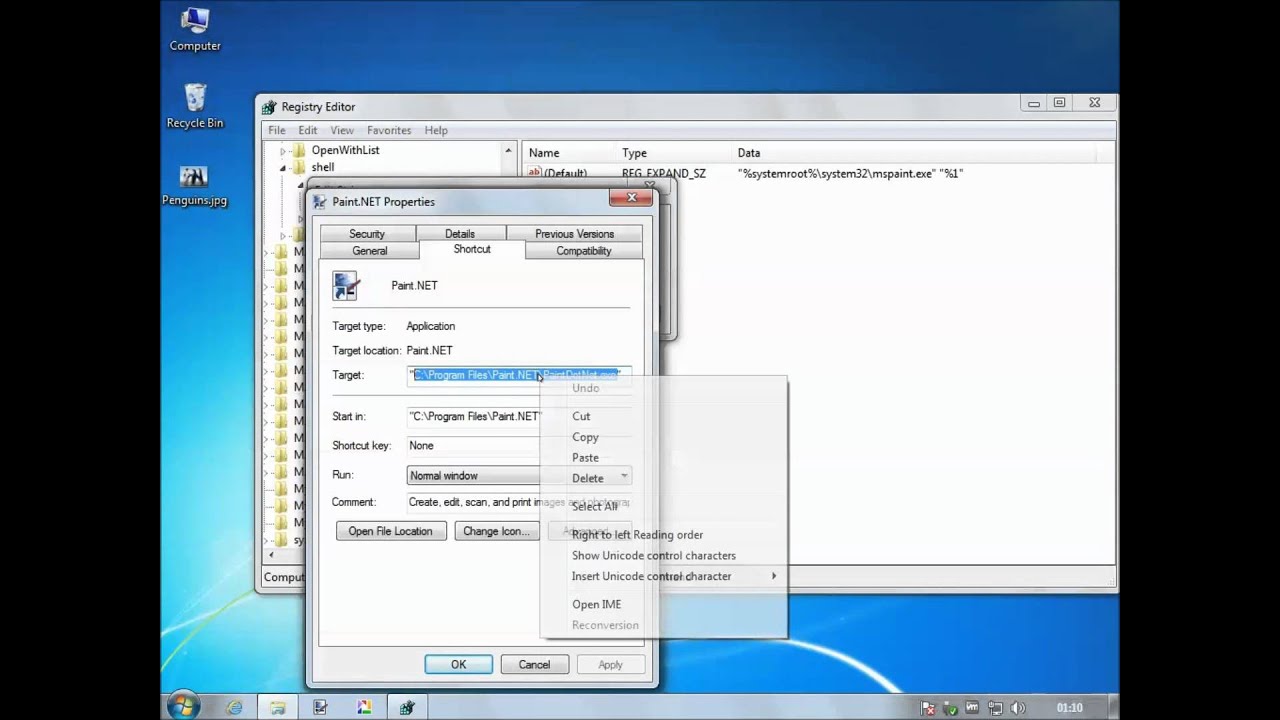This screenshot has width=1280, height=720.
Task: Close the Paint.NET Properties dialog
Action: (x=631, y=198)
